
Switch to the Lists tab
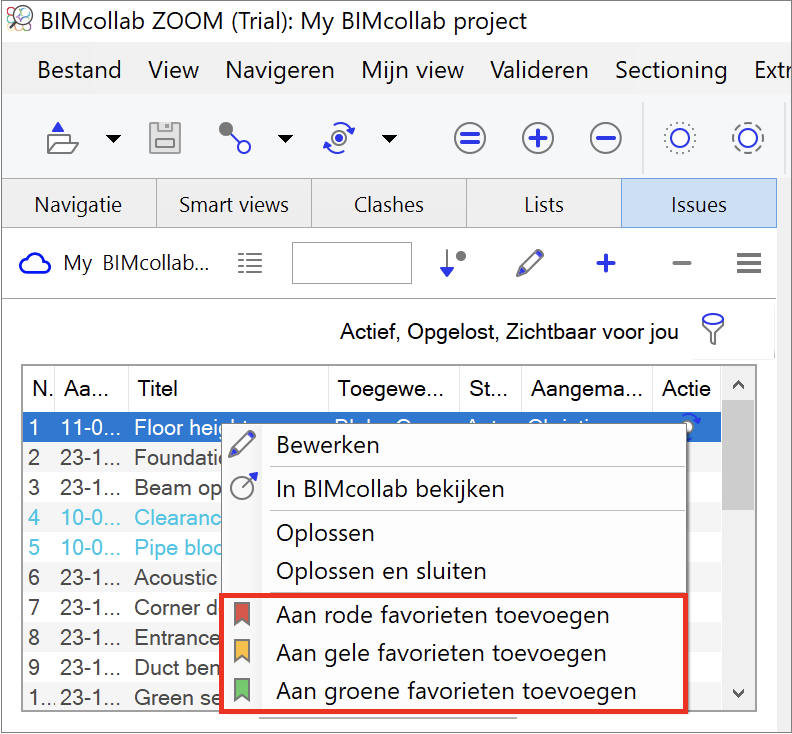point(544,205)
